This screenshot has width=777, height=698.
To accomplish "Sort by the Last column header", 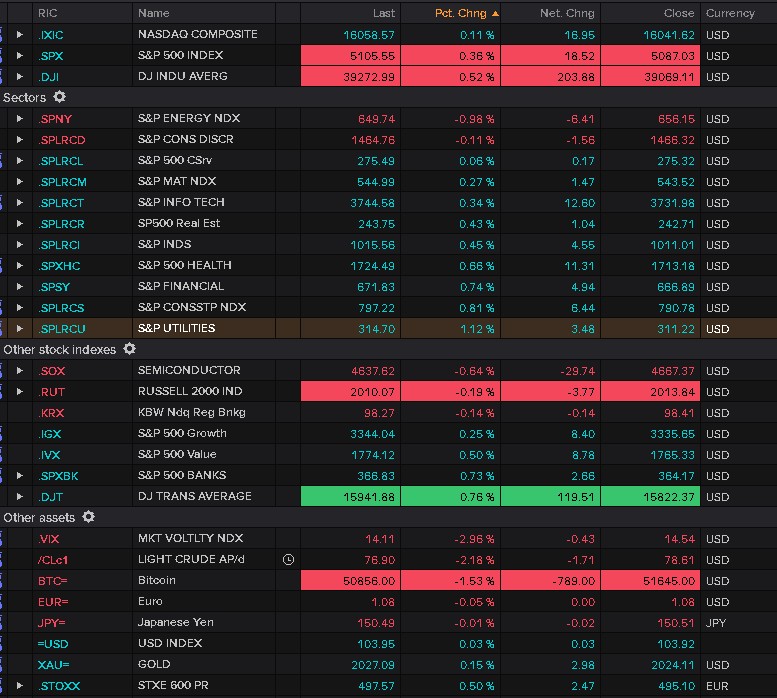I will click(x=384, y=13).
